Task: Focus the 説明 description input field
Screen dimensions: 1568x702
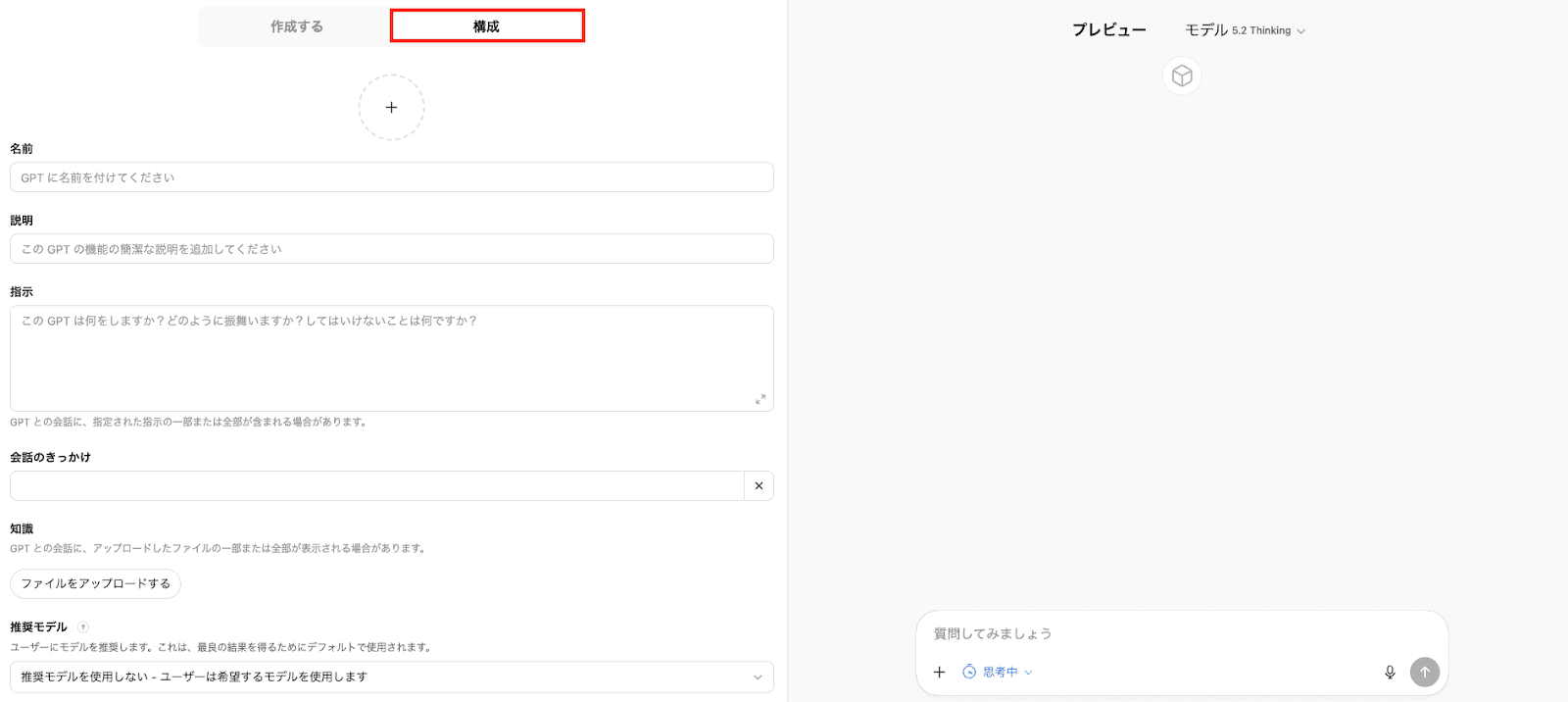Action: (391, 249)
